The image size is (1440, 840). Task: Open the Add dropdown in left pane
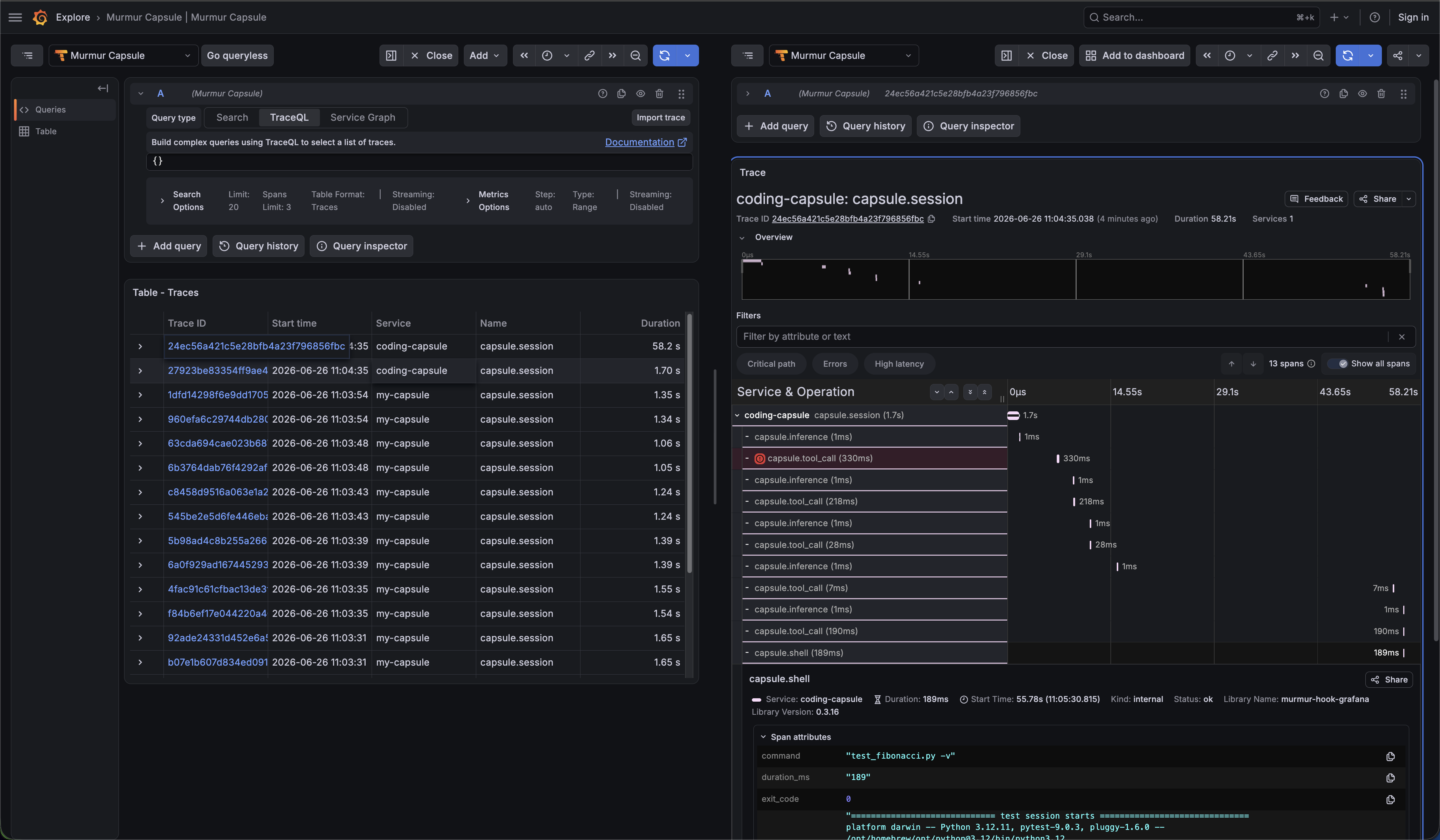pyautogui.click(x=484, y=55)
